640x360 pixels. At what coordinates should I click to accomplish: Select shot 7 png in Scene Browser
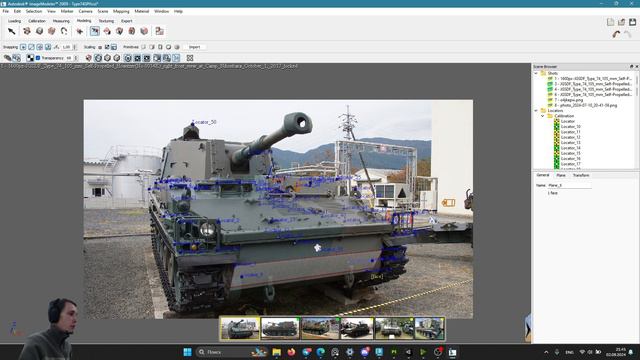[568, 100]
